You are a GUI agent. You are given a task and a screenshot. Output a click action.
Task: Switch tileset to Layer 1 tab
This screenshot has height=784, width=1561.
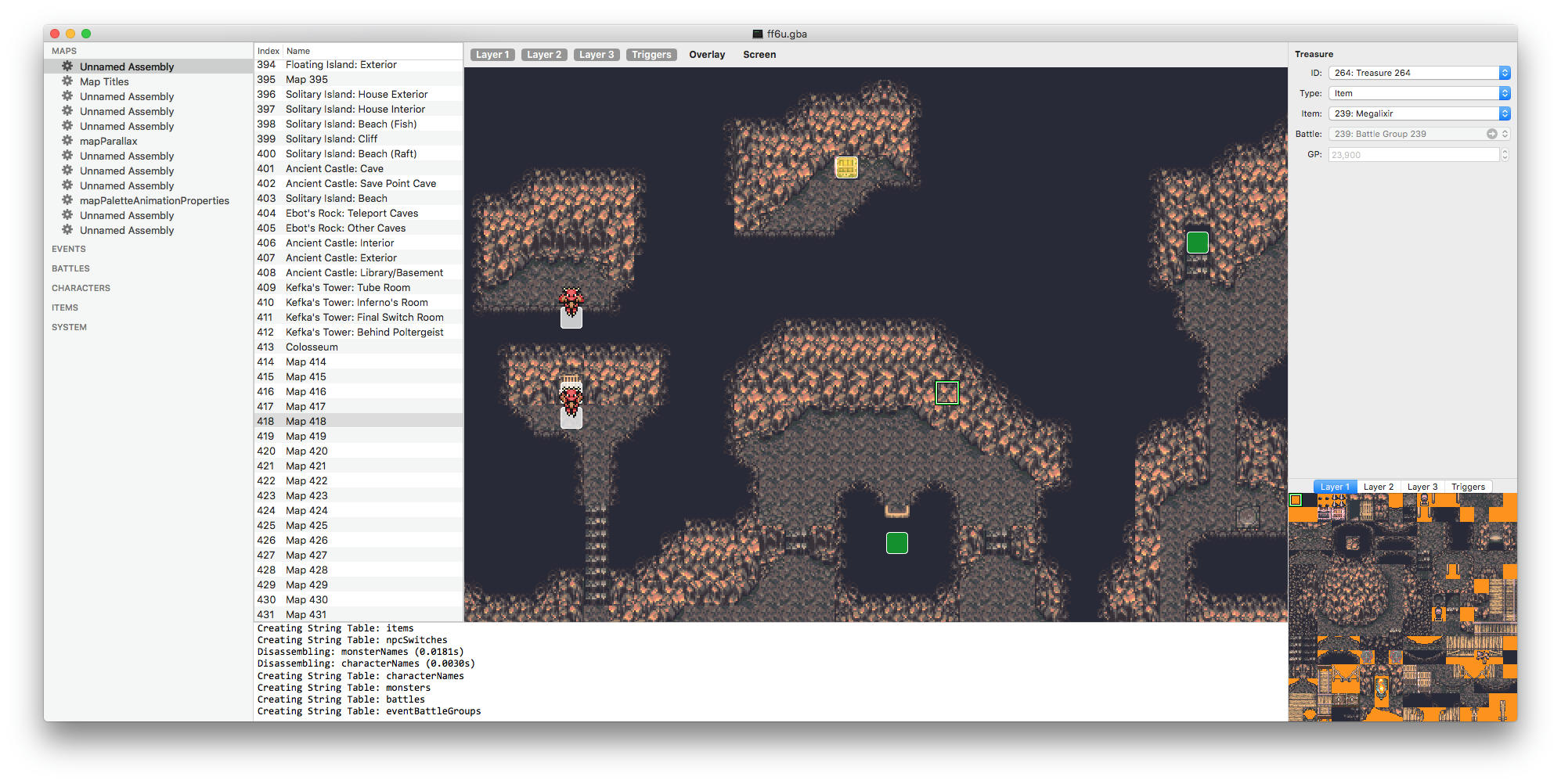click(1335, 487)
